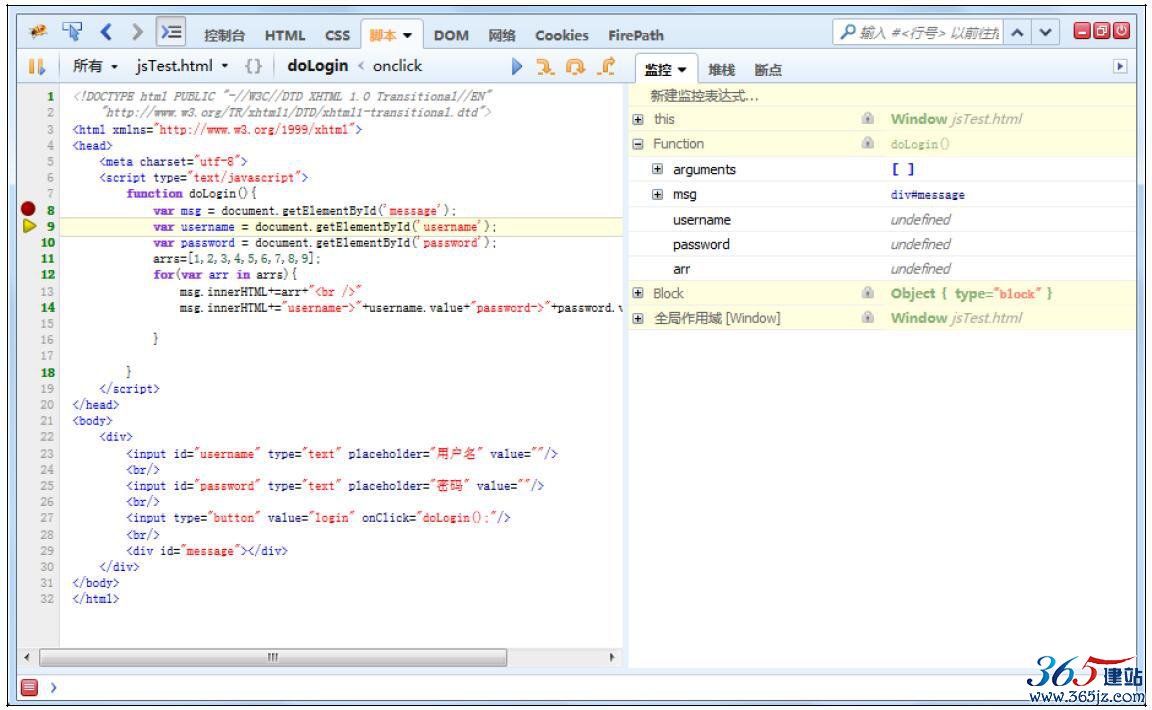Switch to the HTML tab
1152x710 pixels.
285,35
